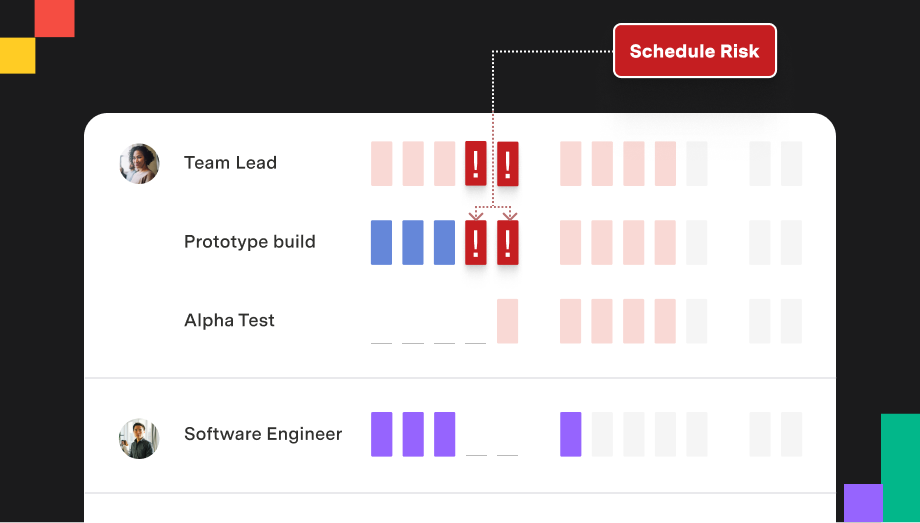Click first red warning block in Prototype build row
Viewport: 920px width, 523px height.
476,242
